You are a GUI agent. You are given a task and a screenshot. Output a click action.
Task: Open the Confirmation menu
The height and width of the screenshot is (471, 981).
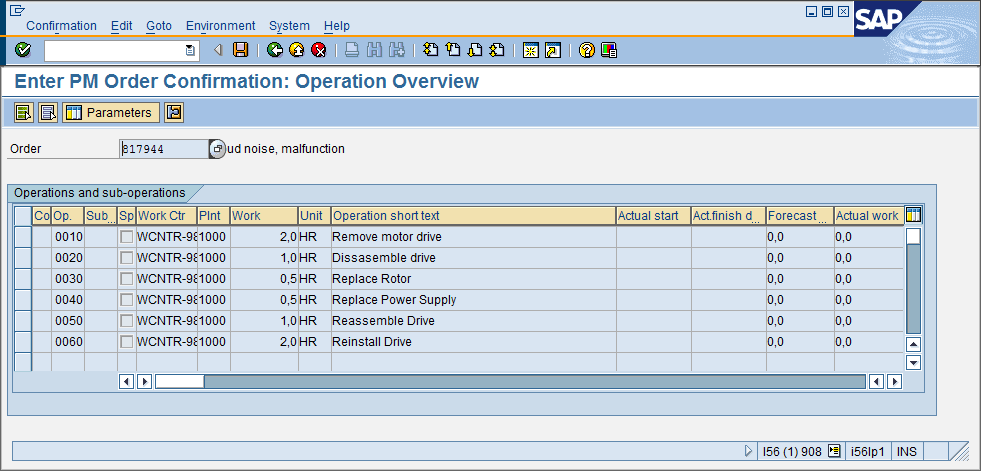tap(61, 26)
